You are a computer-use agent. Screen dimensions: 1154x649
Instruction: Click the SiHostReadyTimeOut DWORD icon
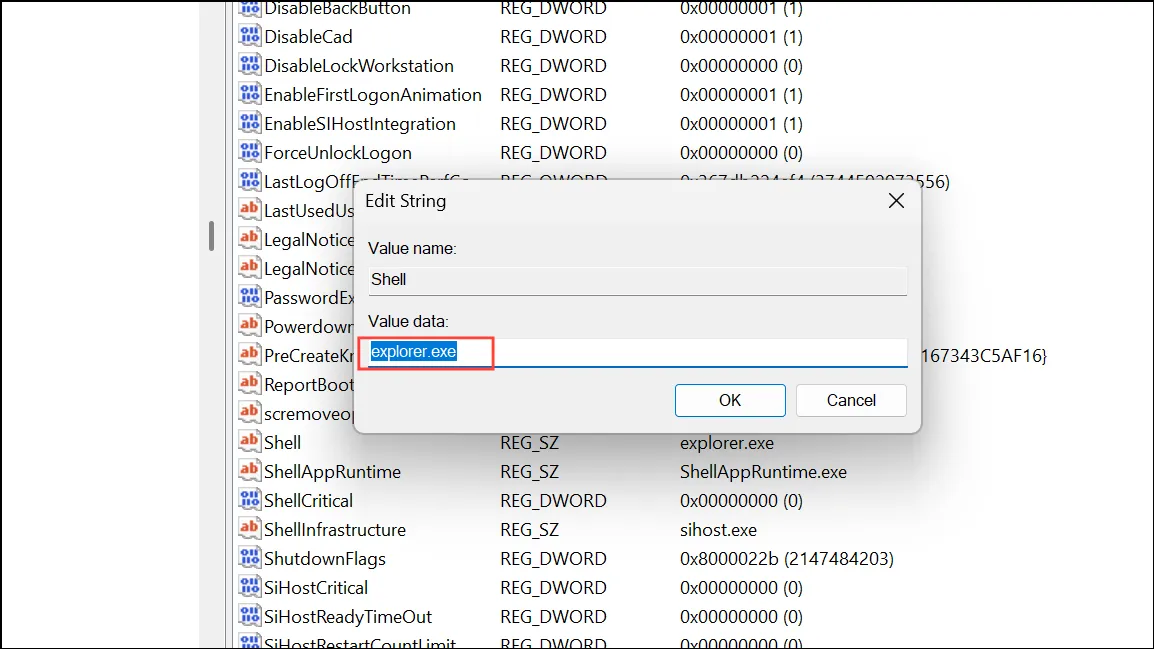pyautogui.click(x=249, y=617)
